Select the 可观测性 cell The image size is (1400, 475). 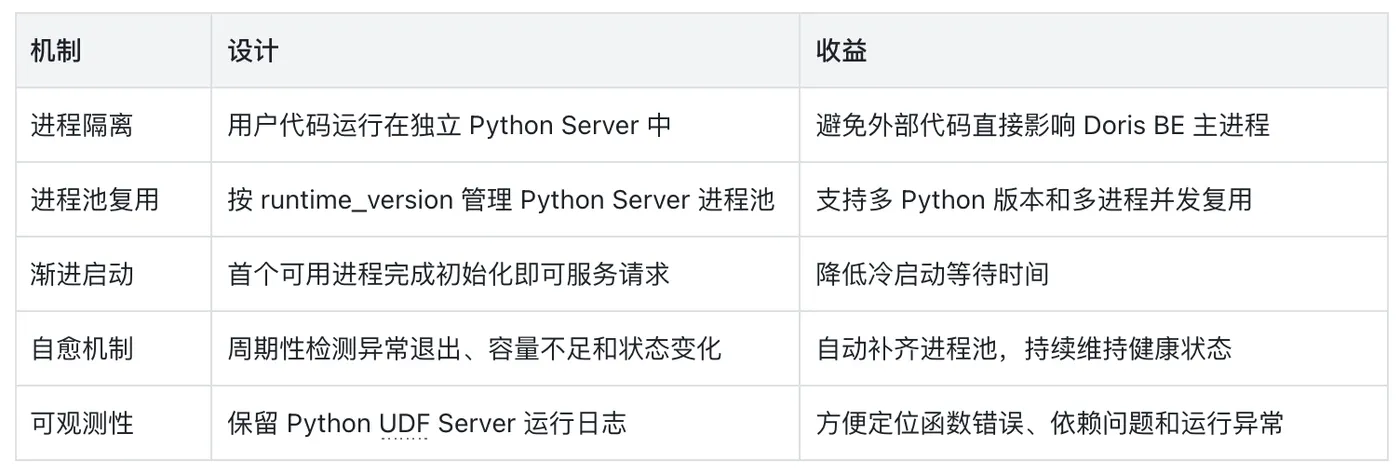point(113,423)
